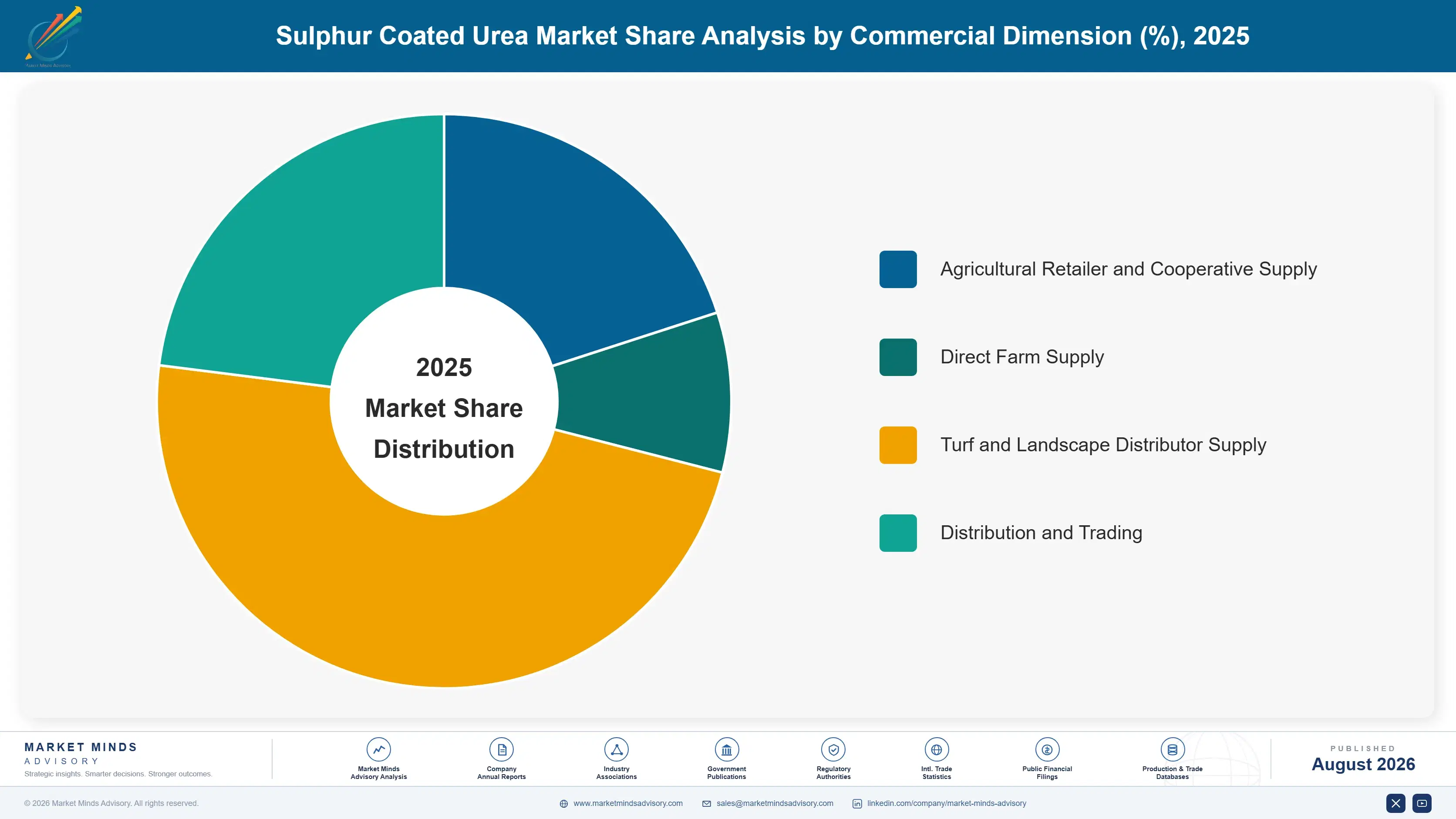The image size is (1456, 819).
Task: Click the orange Turf and Landscape legend swatch
Action: point(898,445)
